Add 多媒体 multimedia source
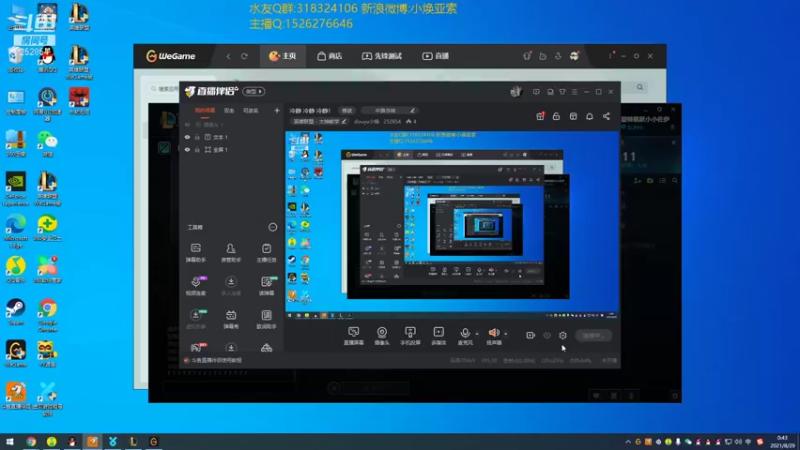Screen dimensions: 800x450 click(x=438, y=336)
